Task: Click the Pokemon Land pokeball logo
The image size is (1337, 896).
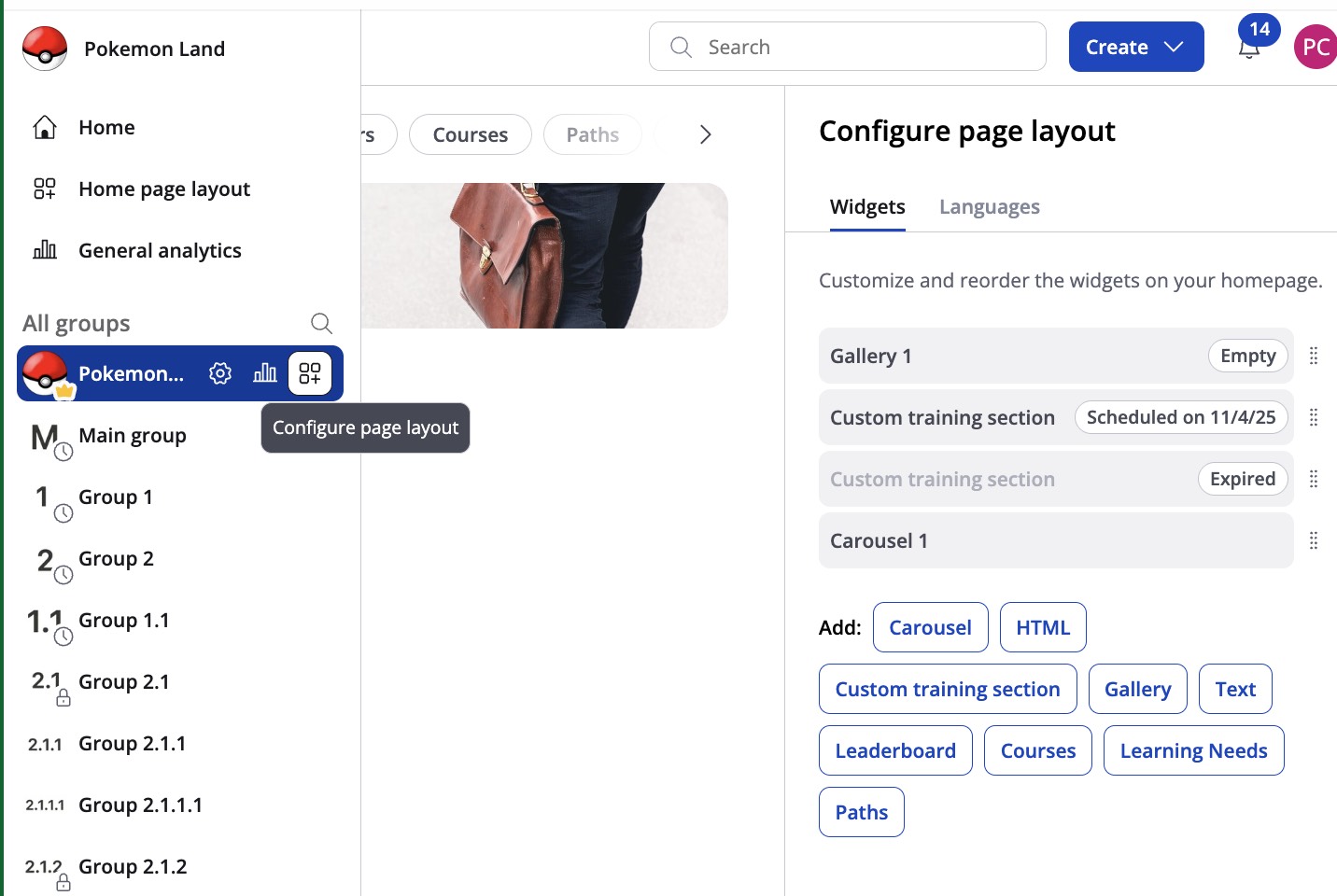Action: (x=45, y=49)
